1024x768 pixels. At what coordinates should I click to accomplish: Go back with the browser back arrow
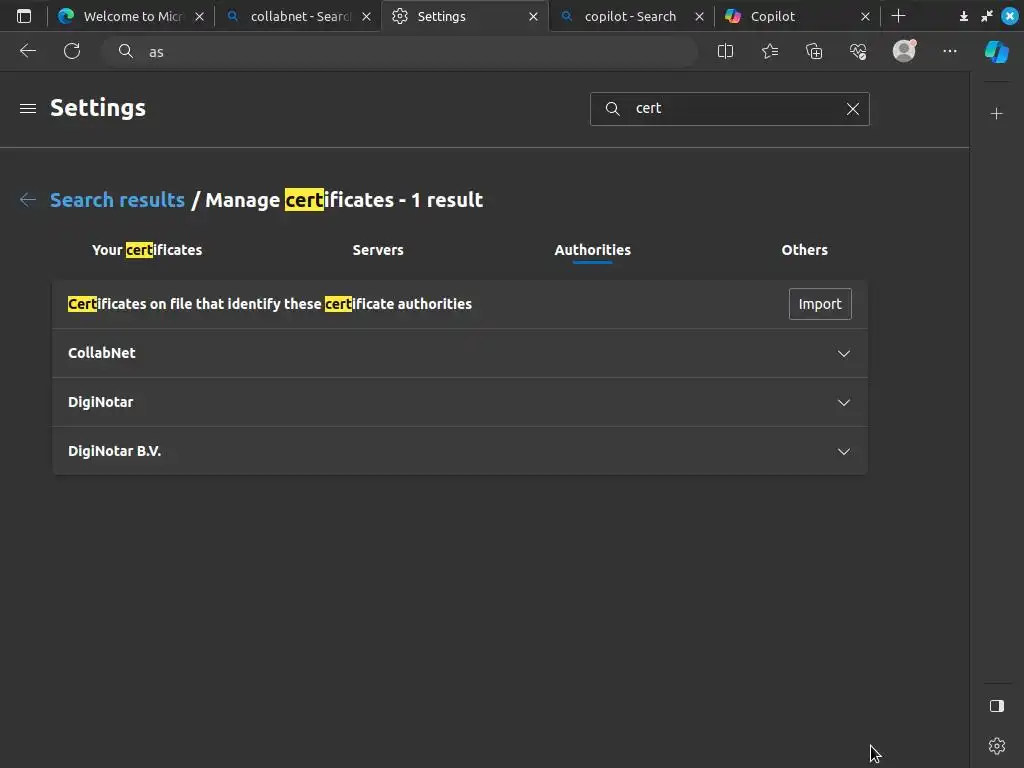27,51
